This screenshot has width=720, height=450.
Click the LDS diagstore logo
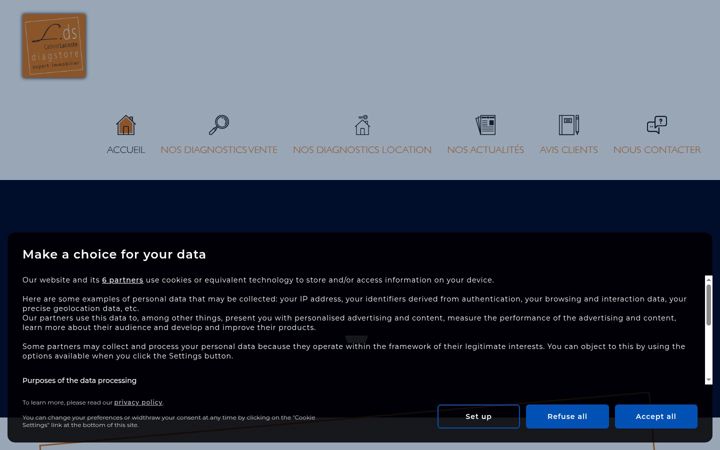(54, 45)
